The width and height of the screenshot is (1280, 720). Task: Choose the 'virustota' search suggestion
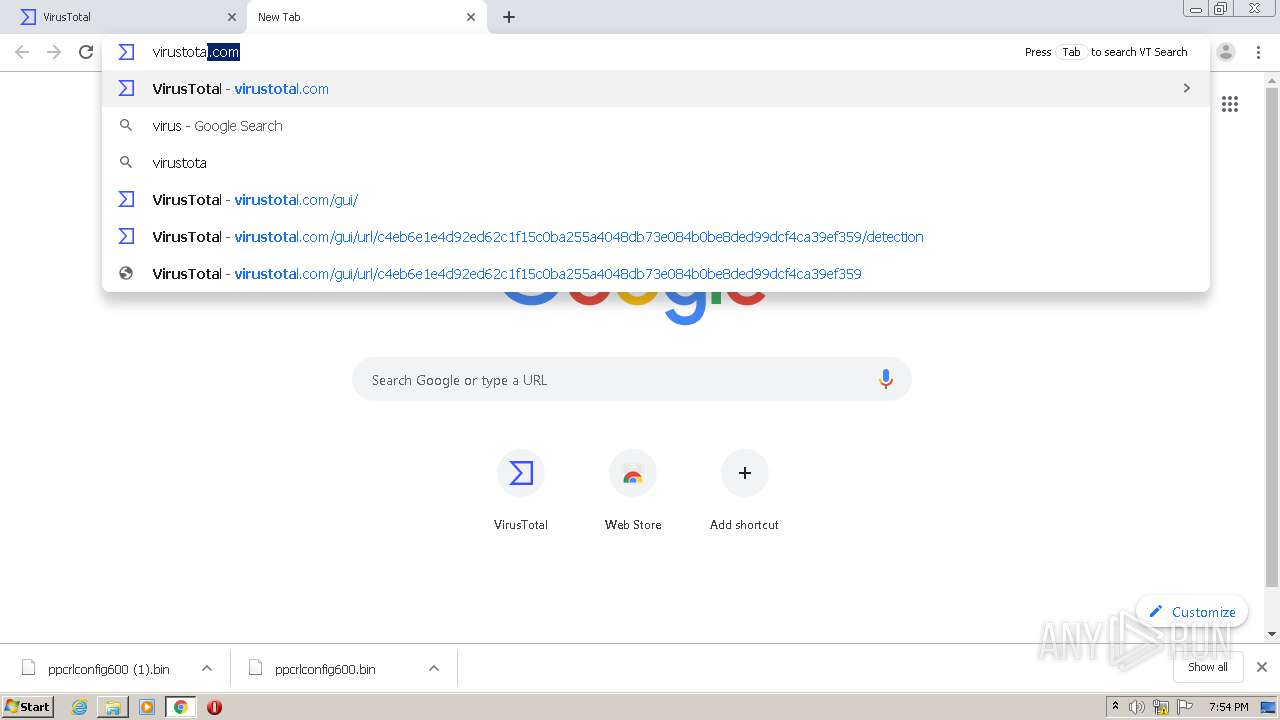[656, 163]
